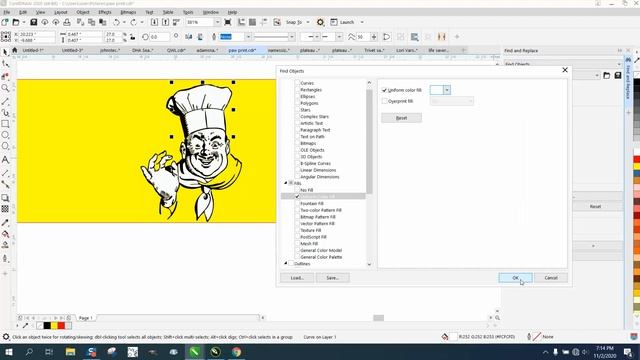Open File Explorer from the taskbar
640x360 pixels.
click(x=70, y=352)
